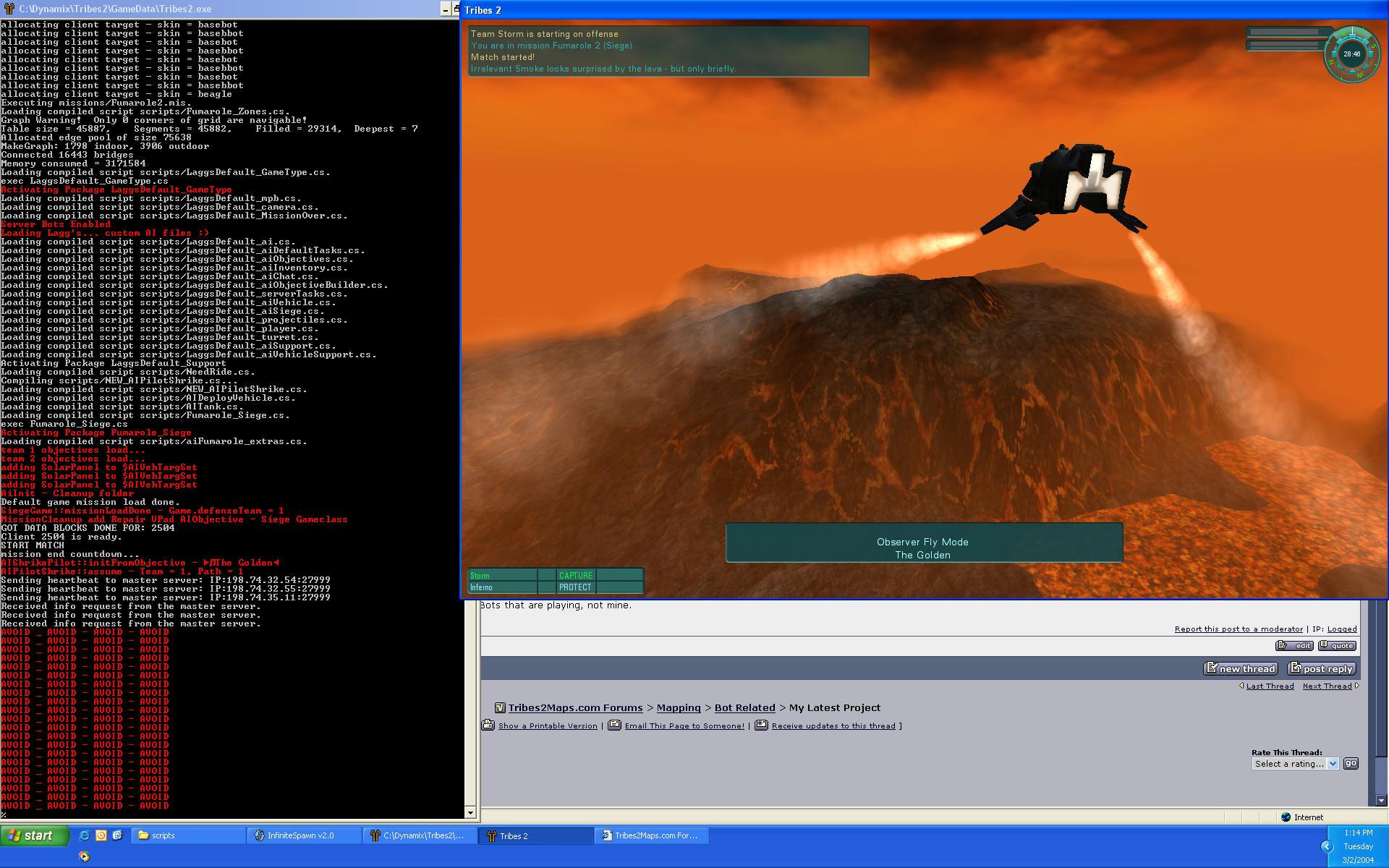Switch to the scripts folder taskbar button
This screenshot has width=1389, height=868.
point(189,835)
